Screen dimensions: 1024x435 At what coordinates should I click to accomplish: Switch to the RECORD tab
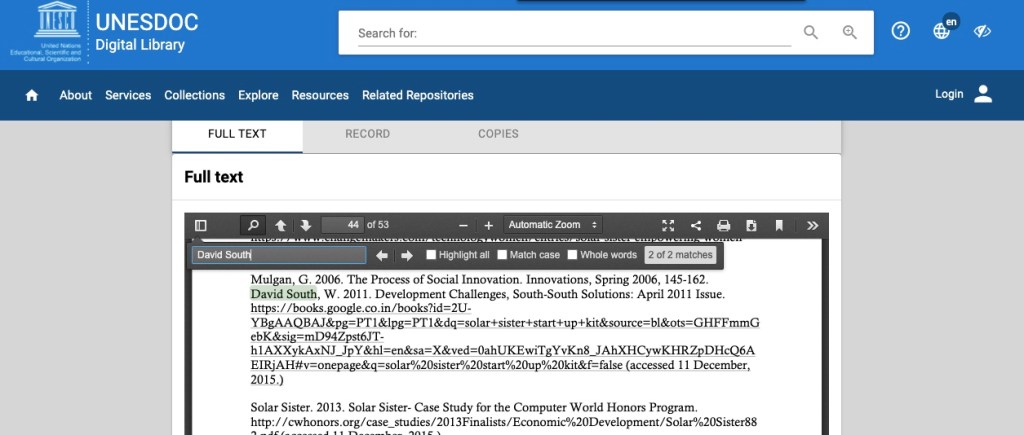pos(367,134)
